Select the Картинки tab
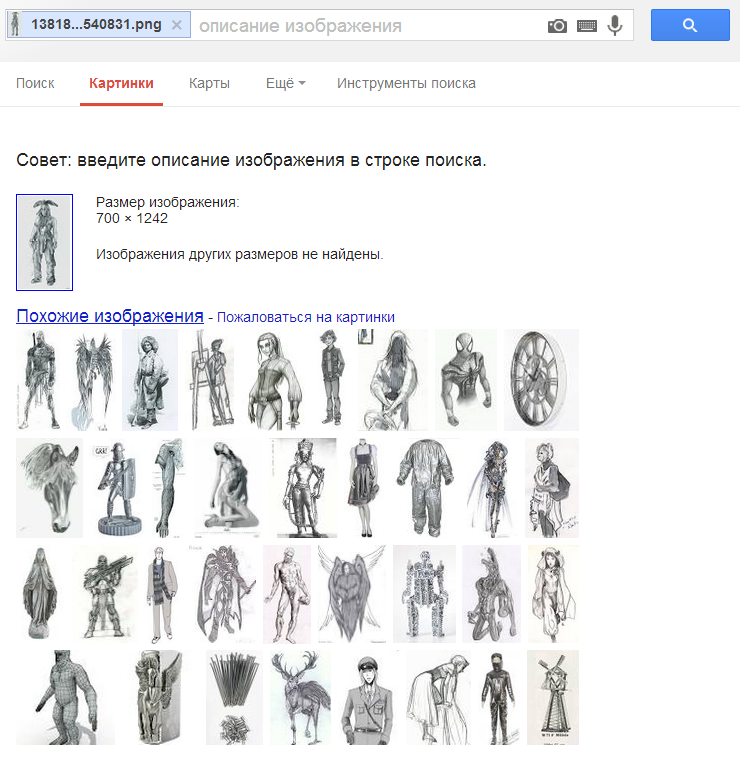The height and width of the screenshot is (783, 740). pyautogui.click(x=121, y=83)
